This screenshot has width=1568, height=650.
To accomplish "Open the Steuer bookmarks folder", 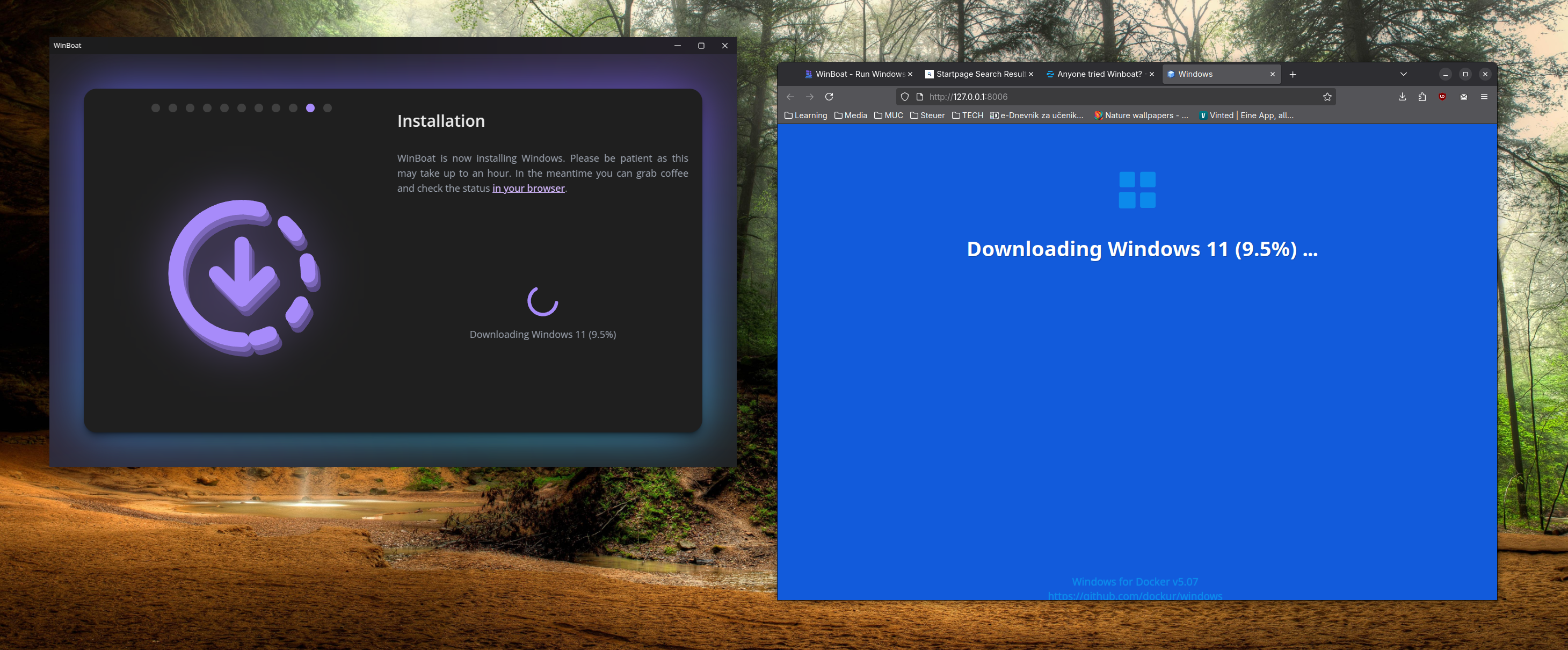I will coord(927,115).
